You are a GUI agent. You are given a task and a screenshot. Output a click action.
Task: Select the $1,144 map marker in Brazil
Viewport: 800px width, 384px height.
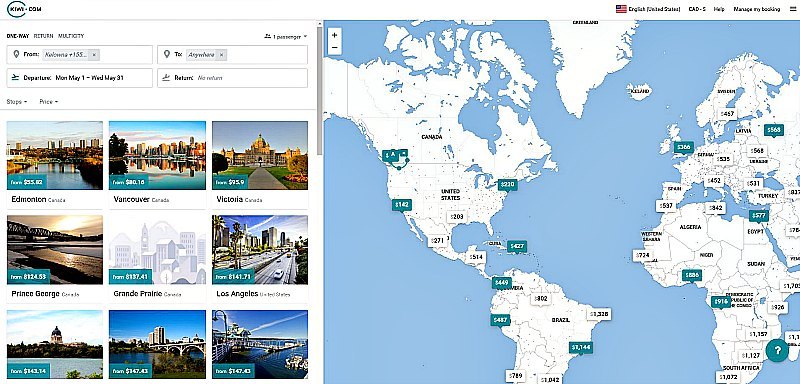[x=581, y=348]
